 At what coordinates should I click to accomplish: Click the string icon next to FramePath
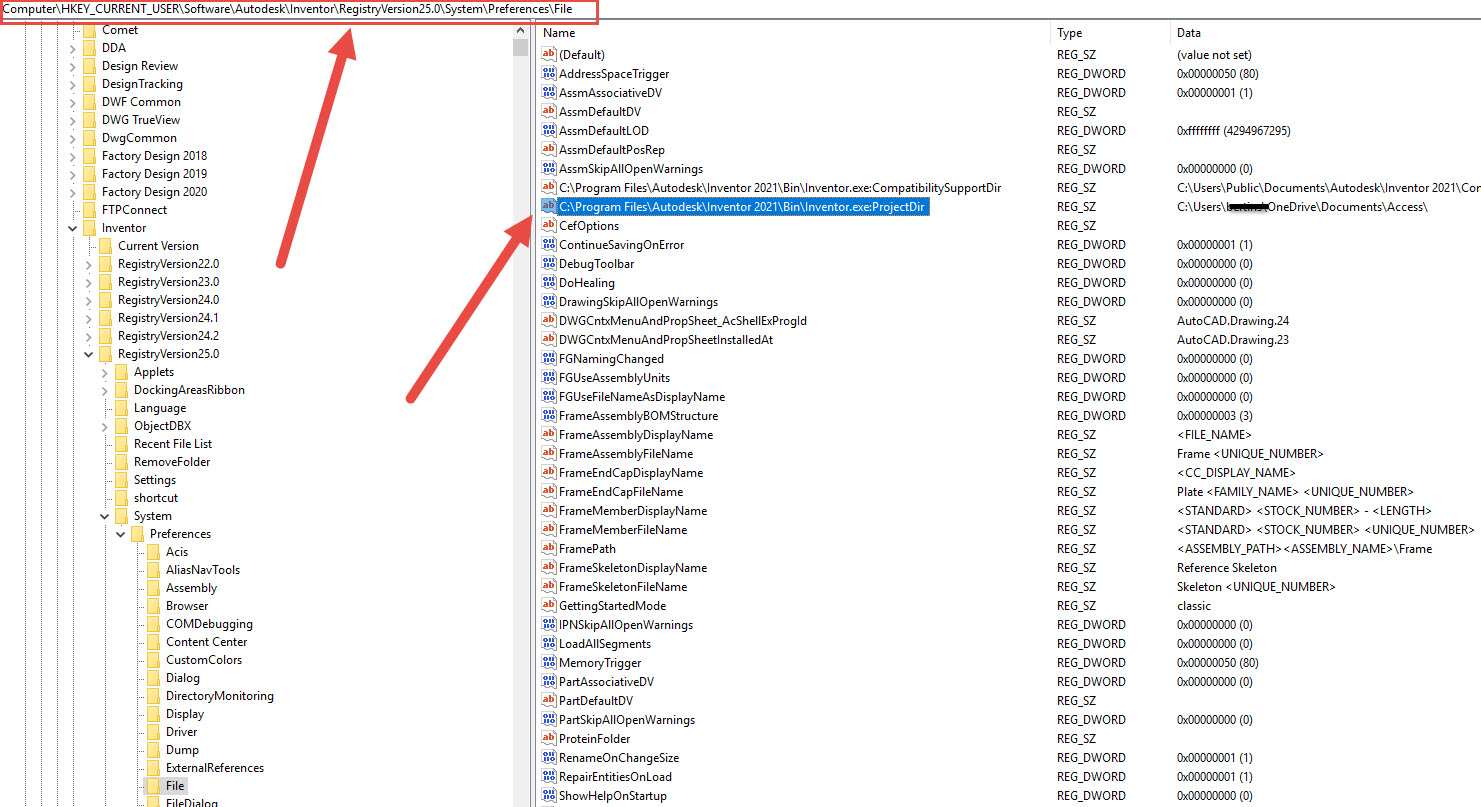click(548, 548)
